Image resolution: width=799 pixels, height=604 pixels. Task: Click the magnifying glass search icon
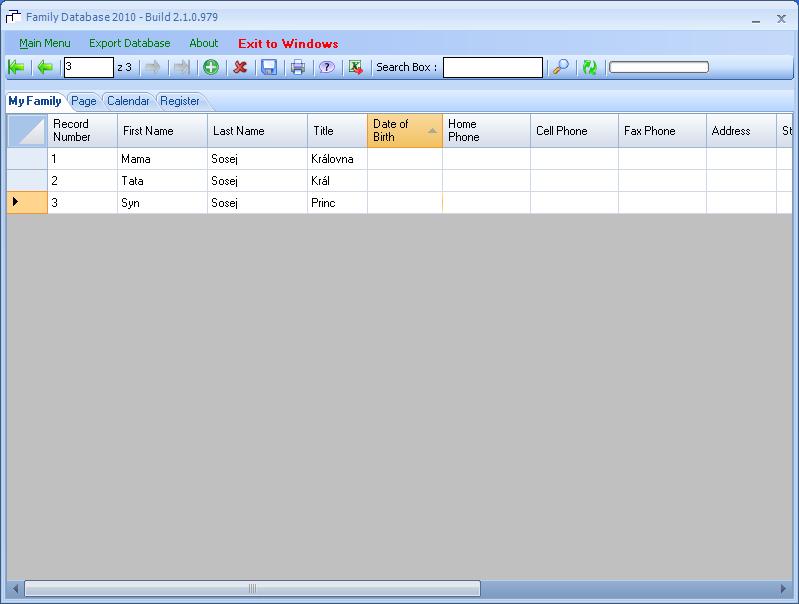(x=561, y=67)
